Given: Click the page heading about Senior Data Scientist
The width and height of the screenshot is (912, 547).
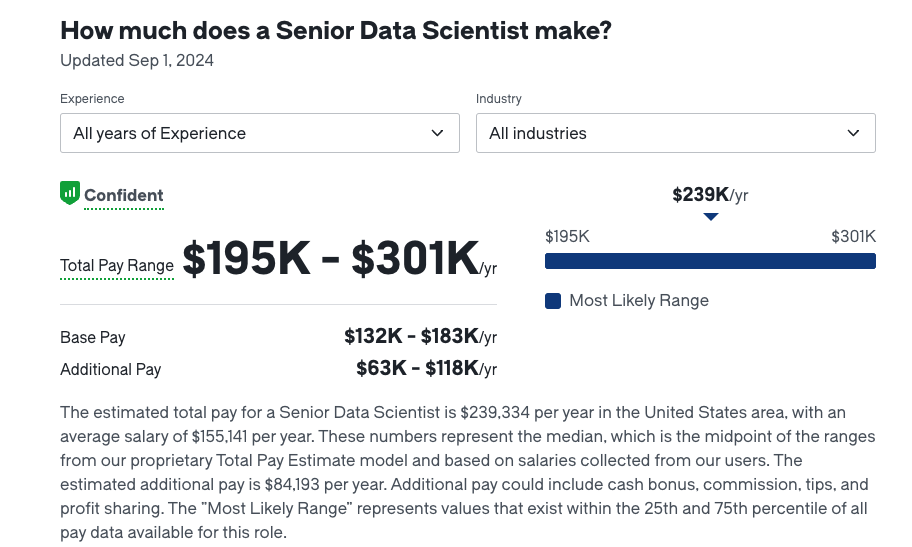Looking at the screenshot, I should [x=336, y=30].
